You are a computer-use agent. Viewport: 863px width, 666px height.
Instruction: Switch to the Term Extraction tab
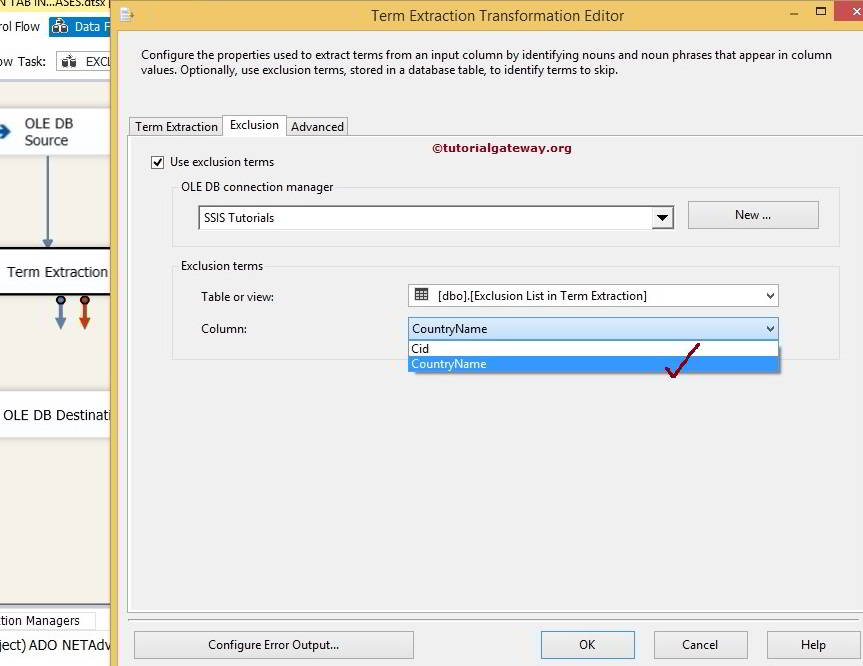175,126
